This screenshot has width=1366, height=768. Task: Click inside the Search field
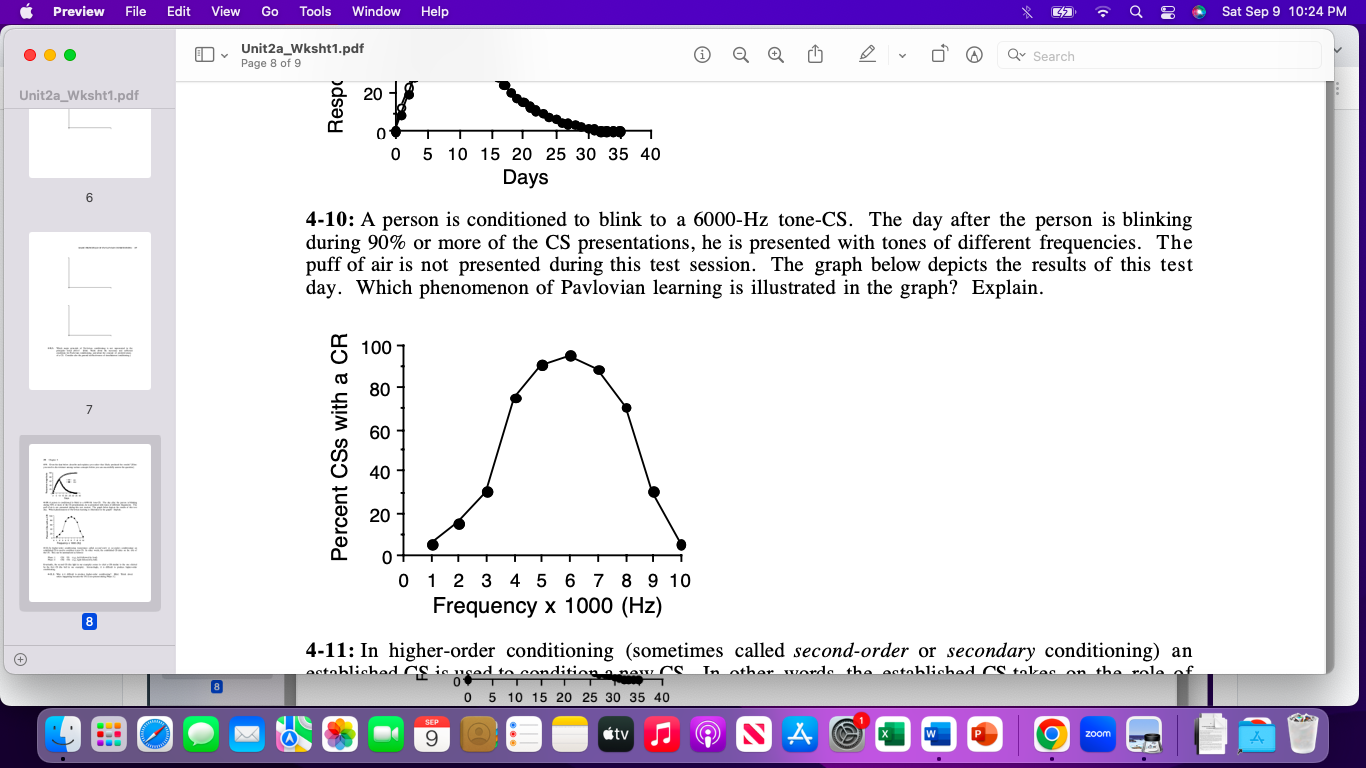1150,55
